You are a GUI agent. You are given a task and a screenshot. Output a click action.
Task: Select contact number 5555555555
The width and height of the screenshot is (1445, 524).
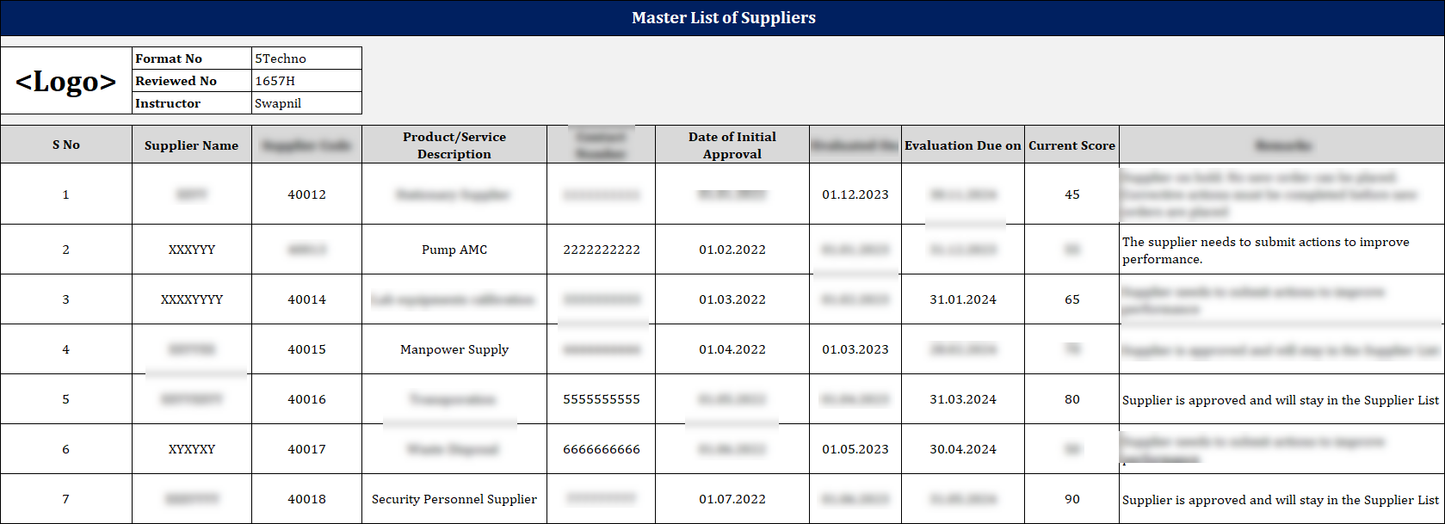[x=601, y=400]
